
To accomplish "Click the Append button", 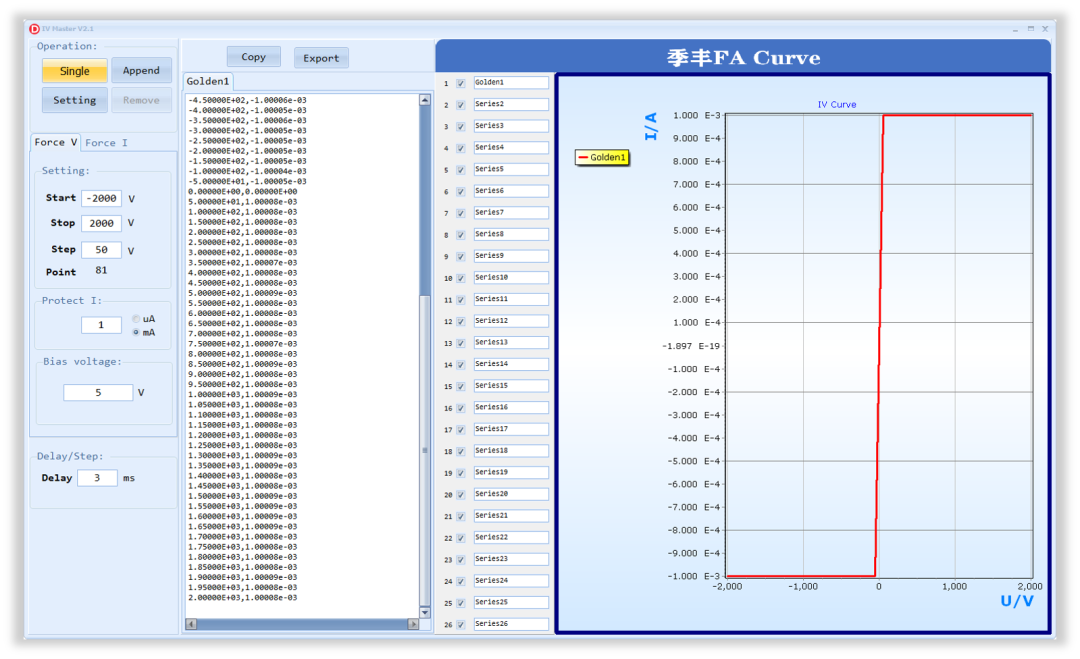I will coord(141,70).
